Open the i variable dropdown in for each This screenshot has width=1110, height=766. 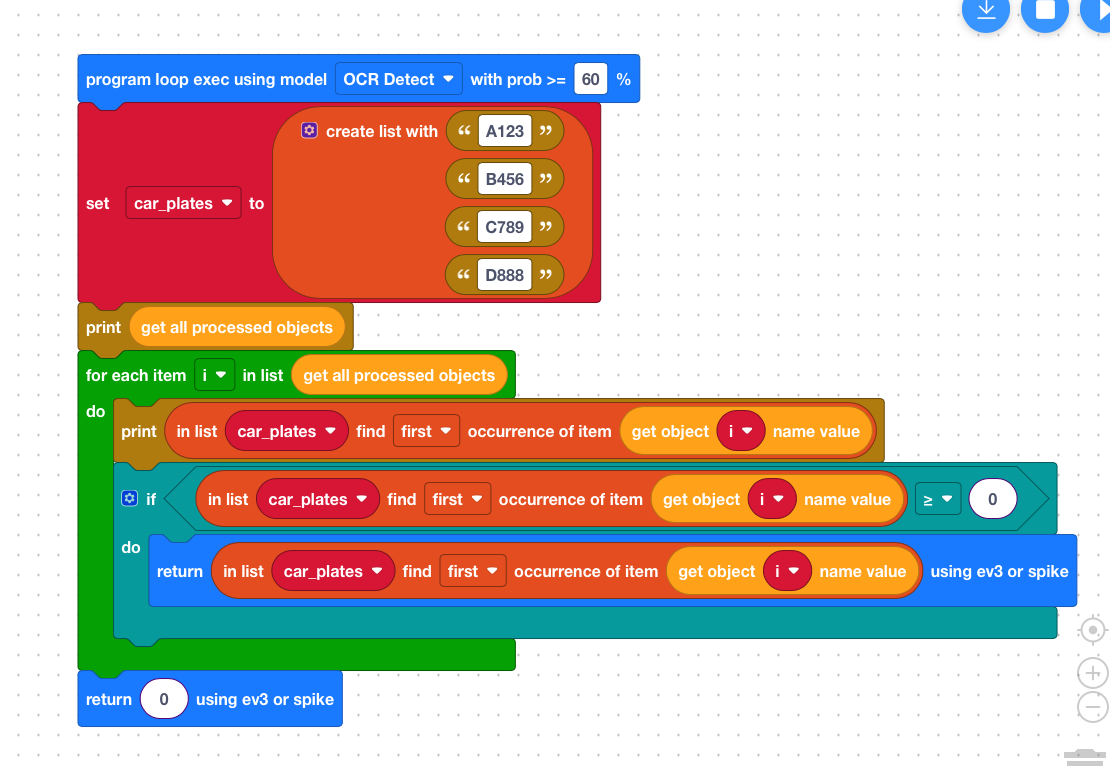pos(214,375)
